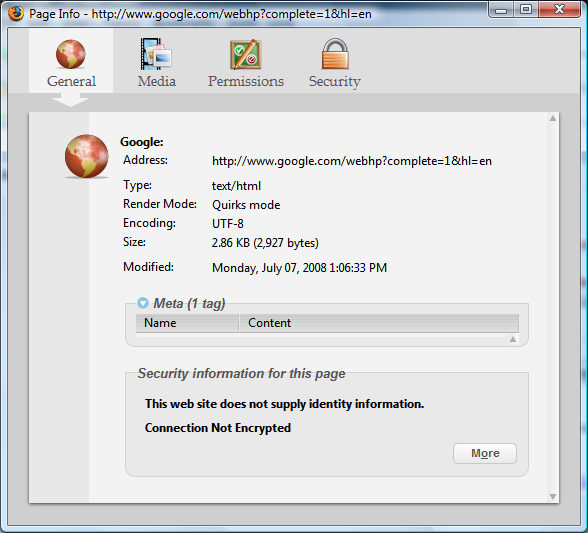Image resolution: width=588 pixels, height=533 pixels.
Task: Minimize the Page Info window
Action: tap(501, 10)
